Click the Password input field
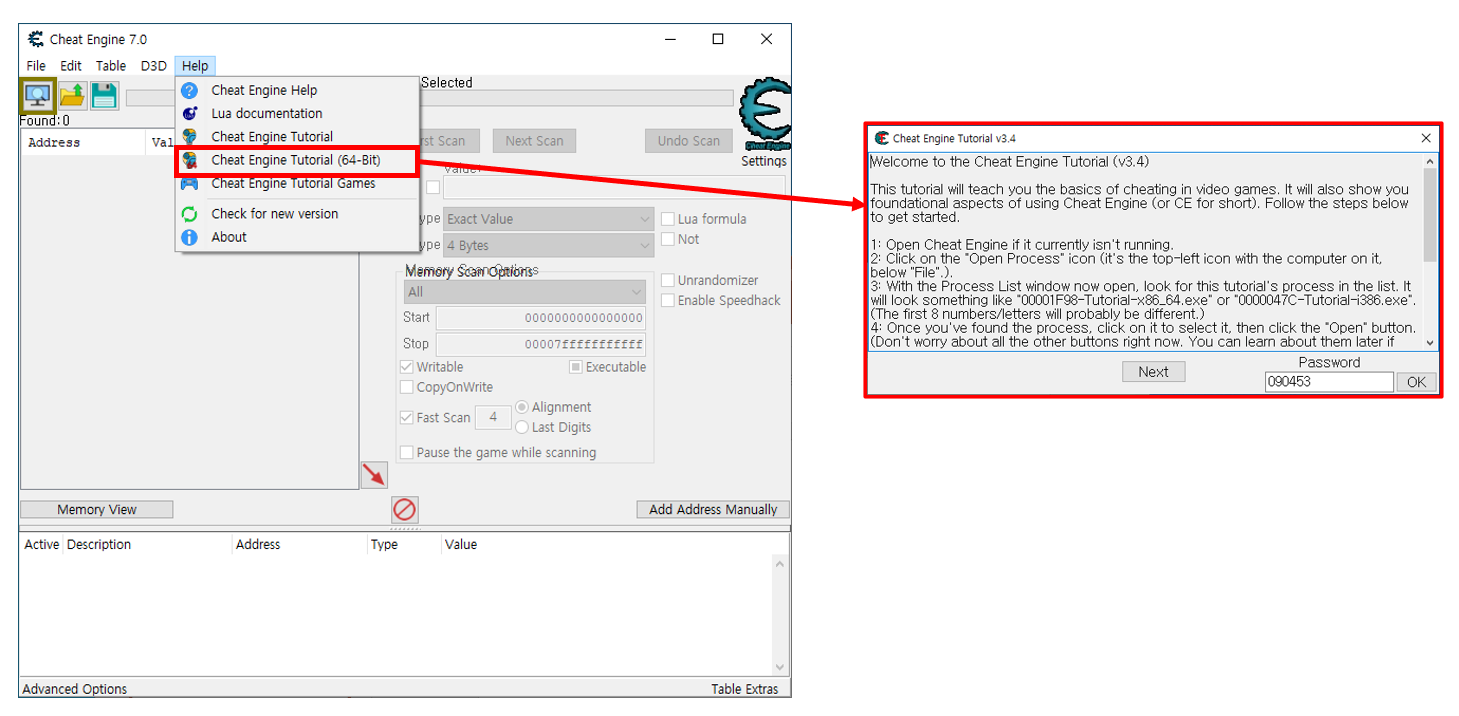Image resolution: width=1459 pixels, height=716 pixels. coord(1329,382)
